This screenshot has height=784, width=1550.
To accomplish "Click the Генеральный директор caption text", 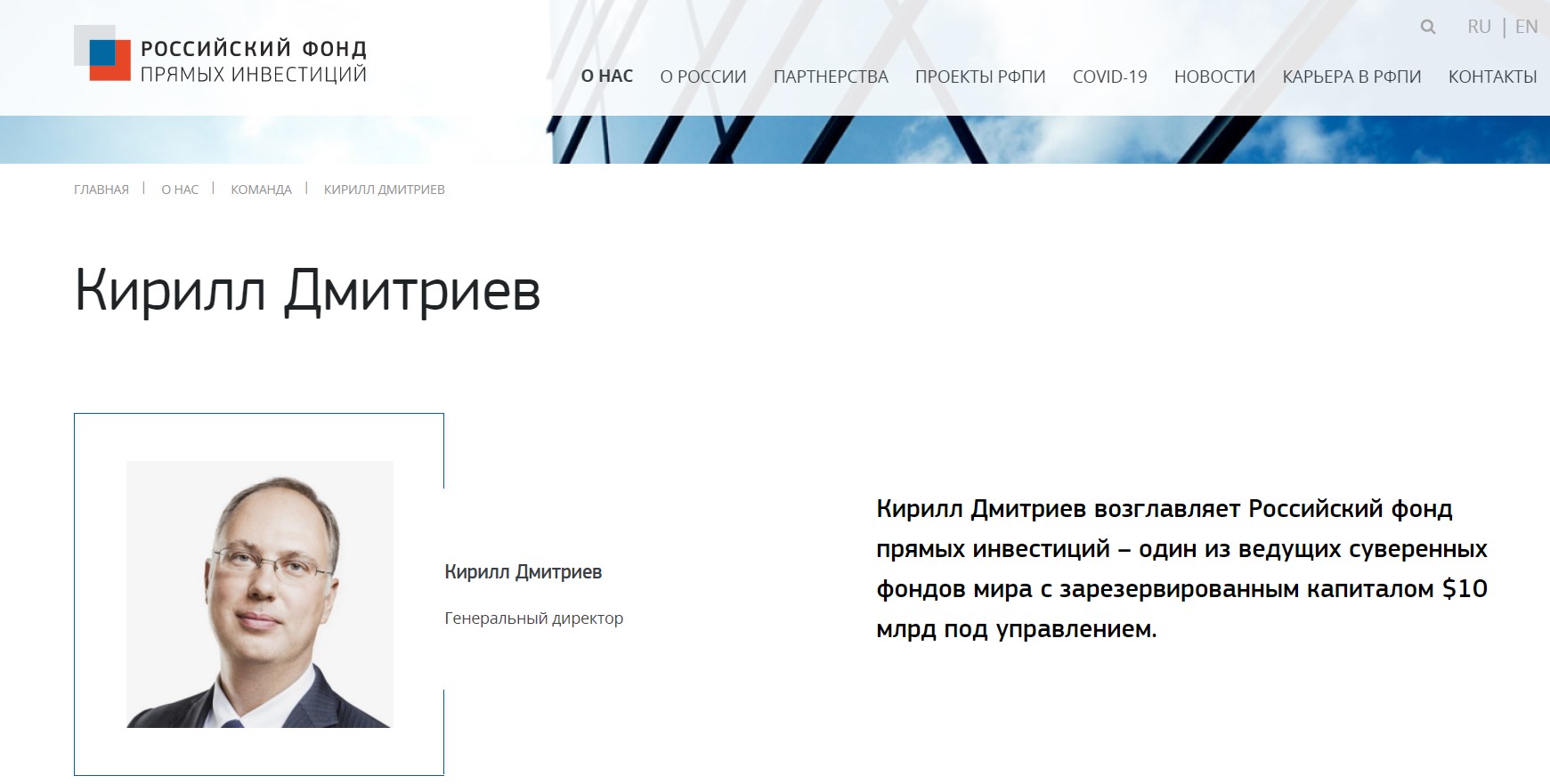I will [x=533, y=618].
